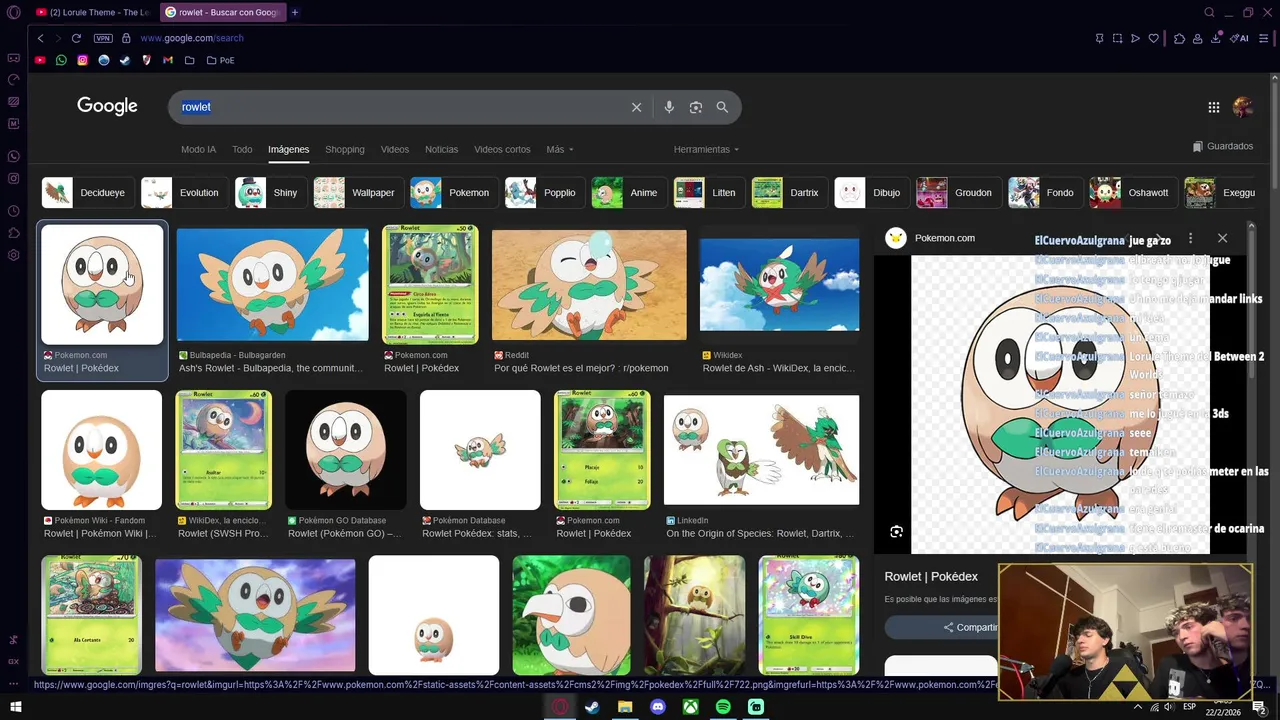
Task: Search by image with camera lens icon
Action: point(696,107)
